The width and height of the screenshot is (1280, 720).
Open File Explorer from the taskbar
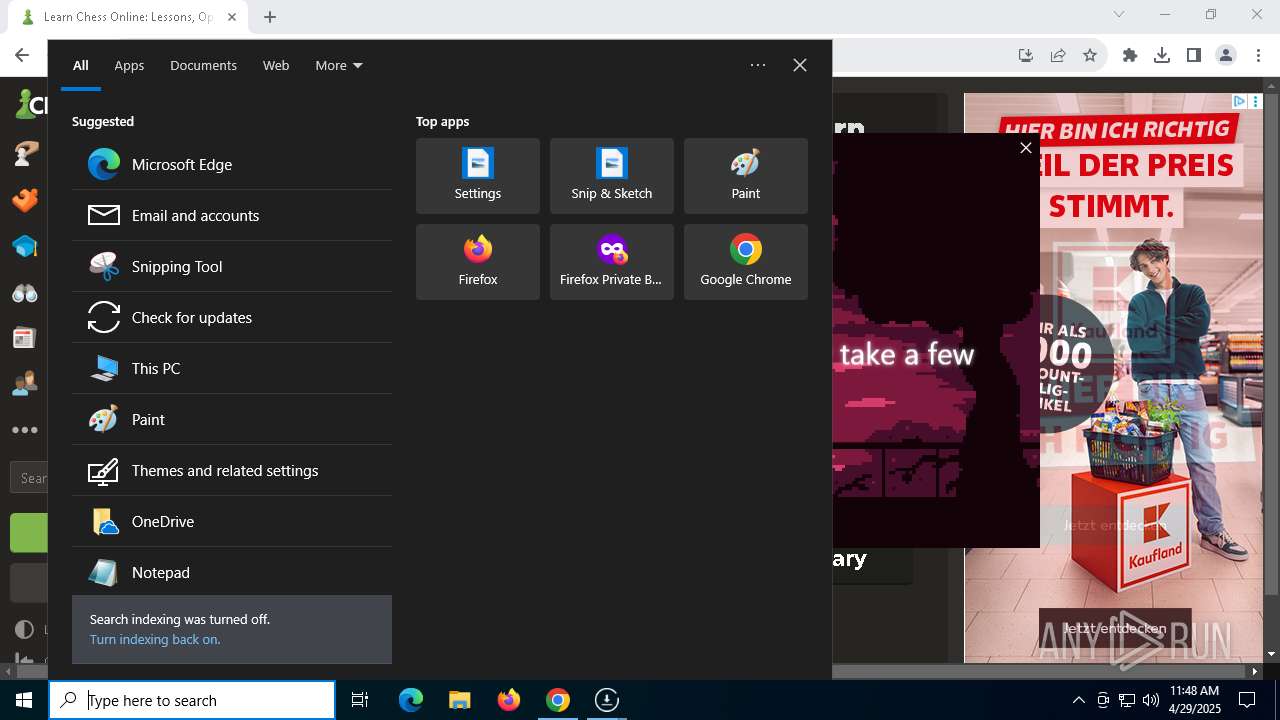(460, 700)
